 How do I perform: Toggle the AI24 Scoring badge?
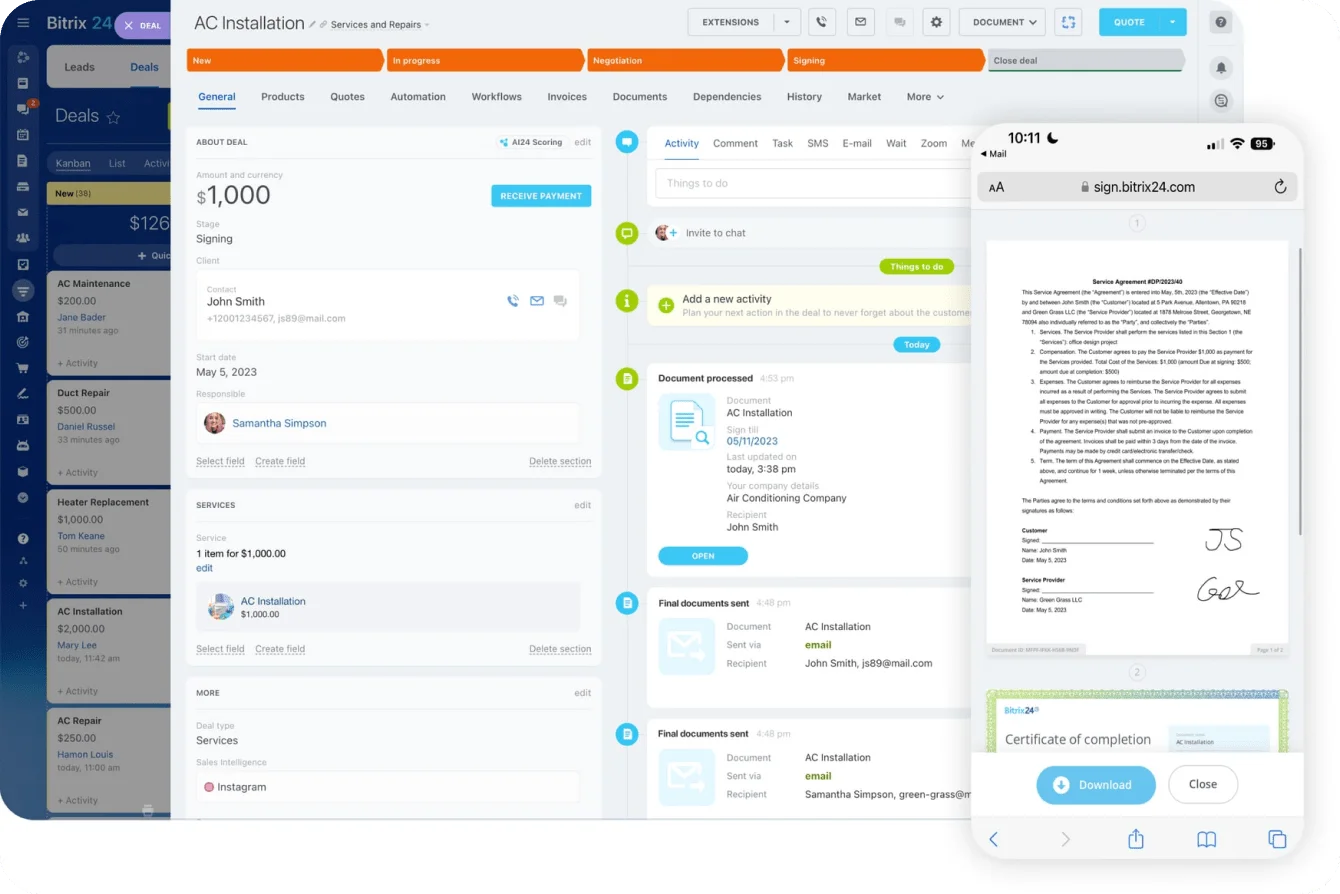pos(530,142)
